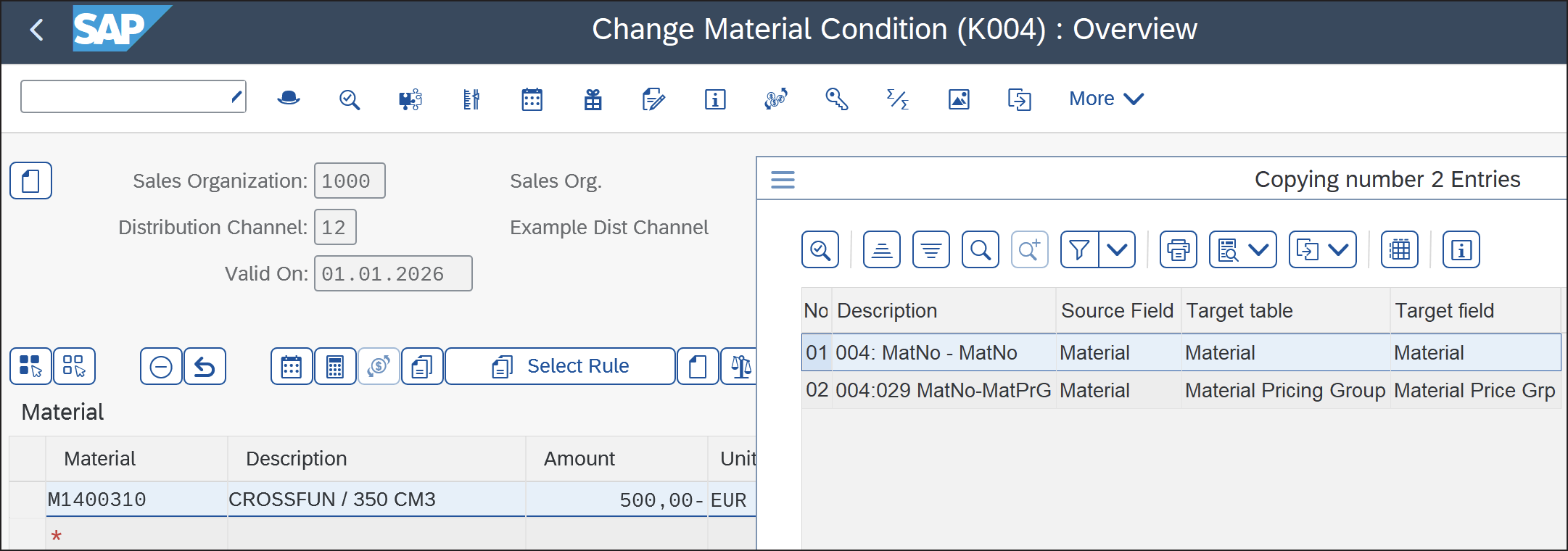This screenshot has width=1568, height=551.
Task: Click the blank page icon right of Select Rule
Action: coord(698,366)
